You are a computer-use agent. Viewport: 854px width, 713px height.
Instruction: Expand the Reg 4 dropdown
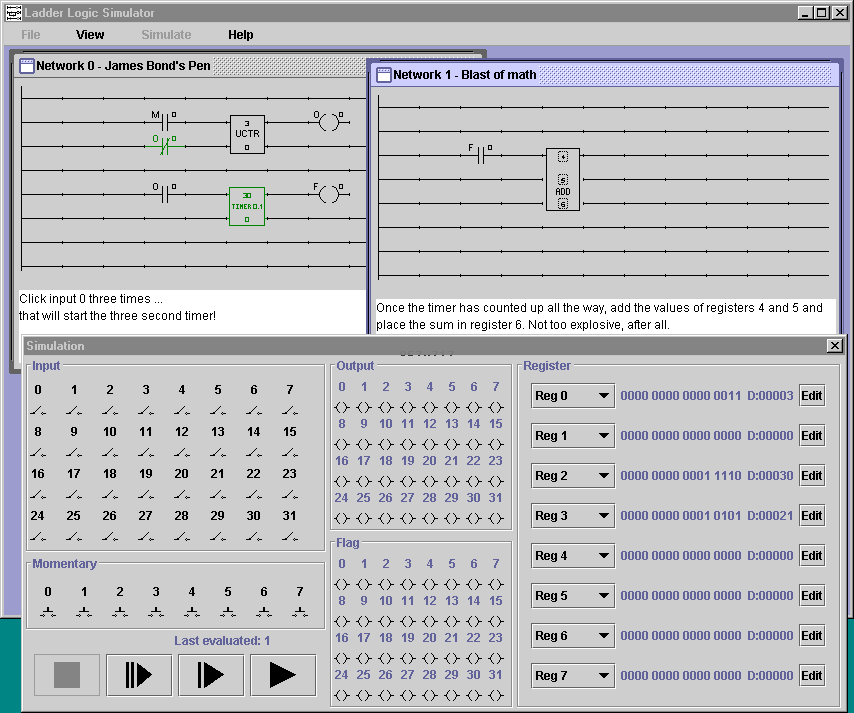tap(572, 556)
